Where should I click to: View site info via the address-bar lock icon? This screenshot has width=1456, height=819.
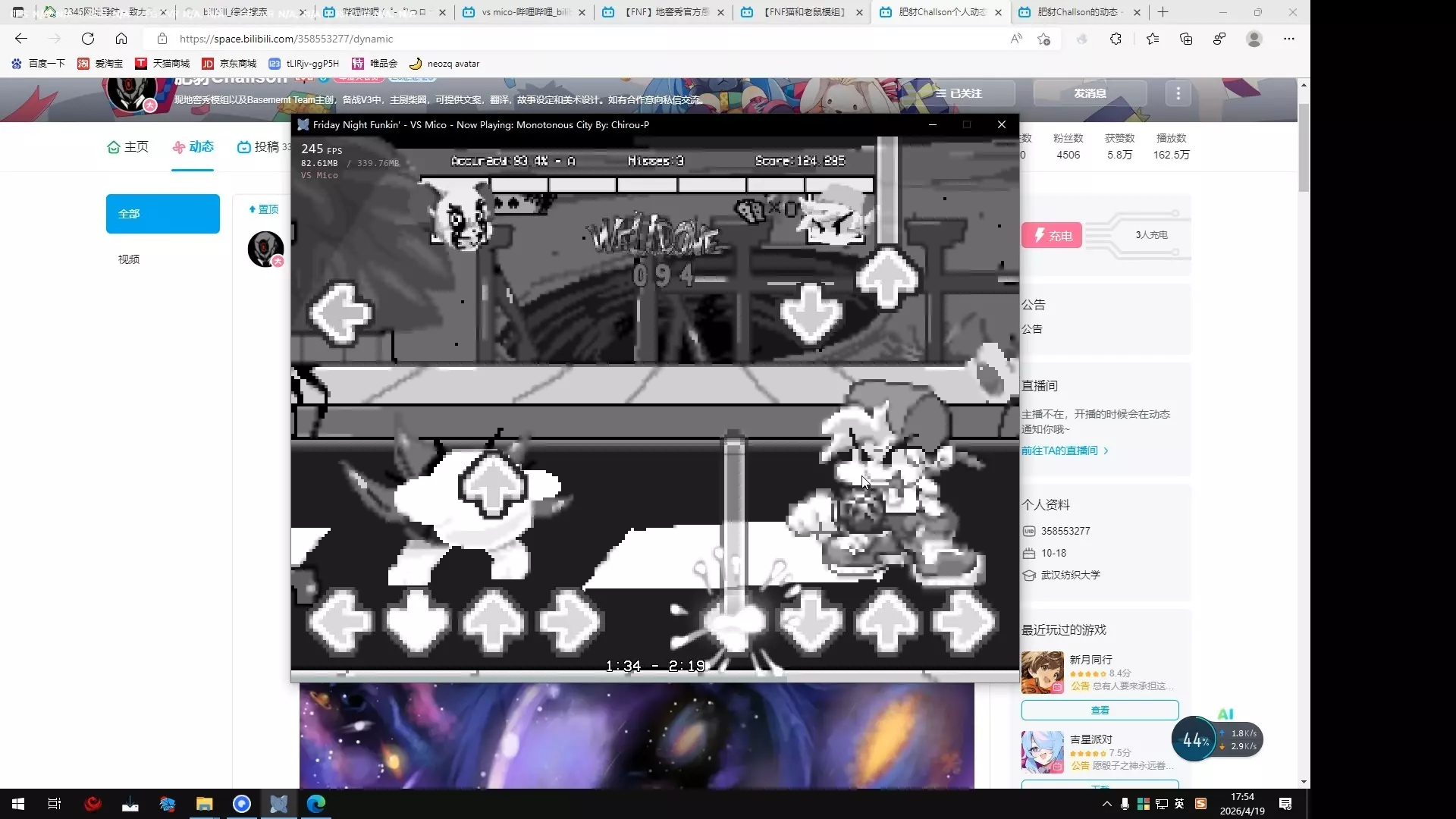coord(162,39)
